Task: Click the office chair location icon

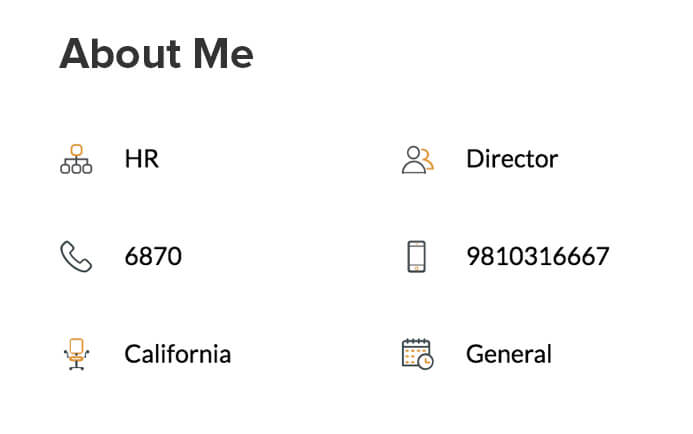Action: (x=76, y=354)
